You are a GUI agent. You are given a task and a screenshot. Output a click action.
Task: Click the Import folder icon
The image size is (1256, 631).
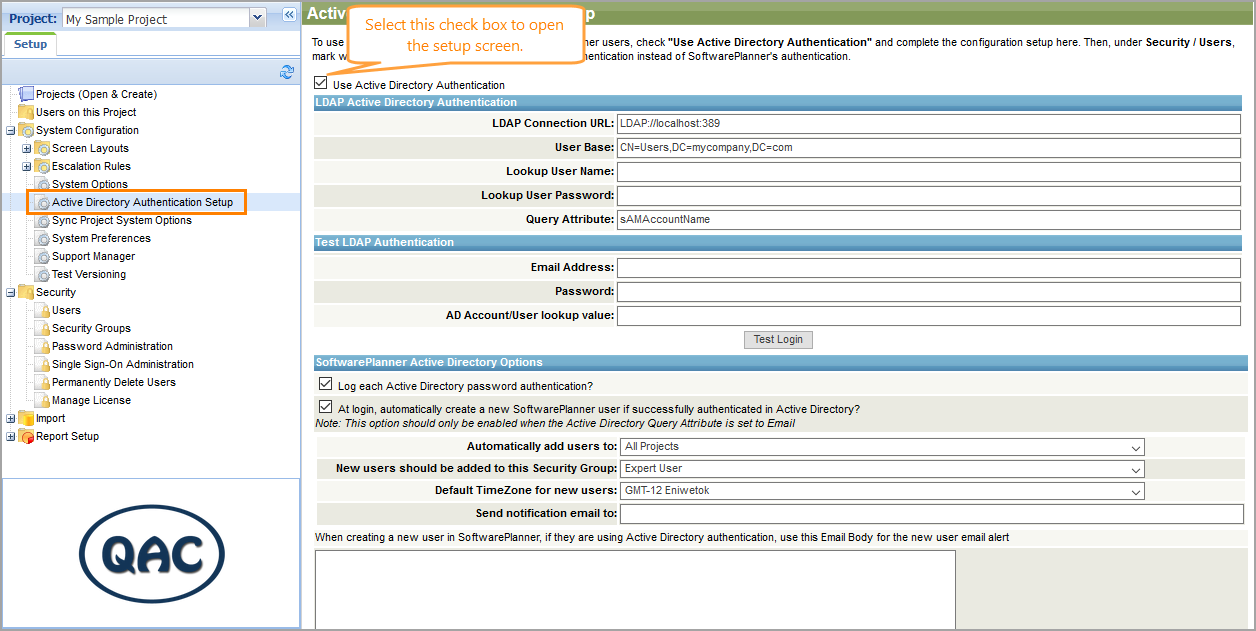[26, 418]
